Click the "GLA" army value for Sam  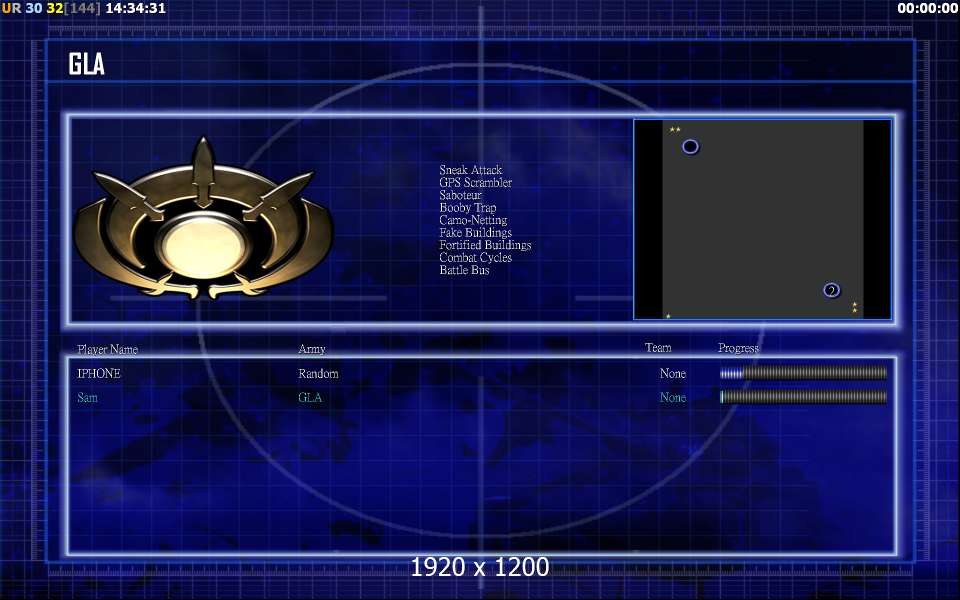click(x=310, y=397)
